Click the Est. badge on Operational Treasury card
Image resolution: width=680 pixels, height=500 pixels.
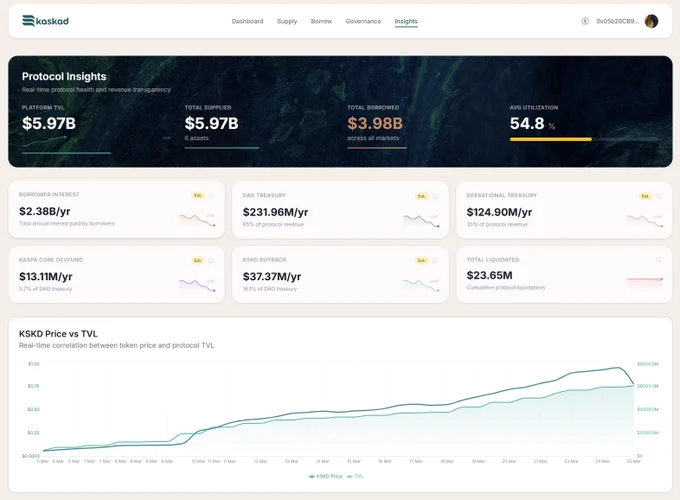pyautogui.click(x=645, y=196)
